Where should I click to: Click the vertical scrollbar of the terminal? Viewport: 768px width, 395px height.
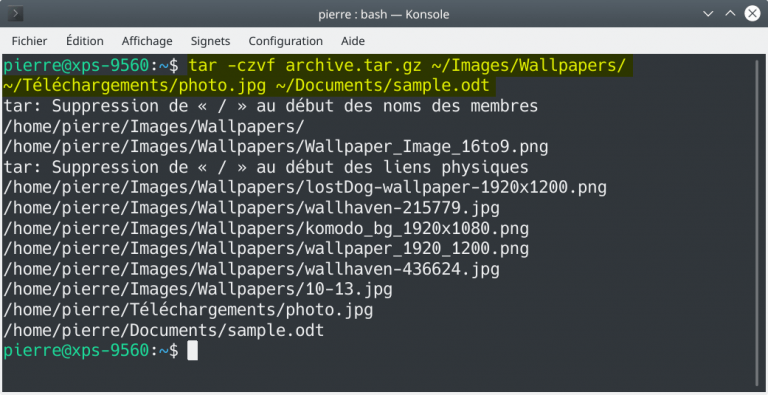pyautogui.click(x=762, y=221)
